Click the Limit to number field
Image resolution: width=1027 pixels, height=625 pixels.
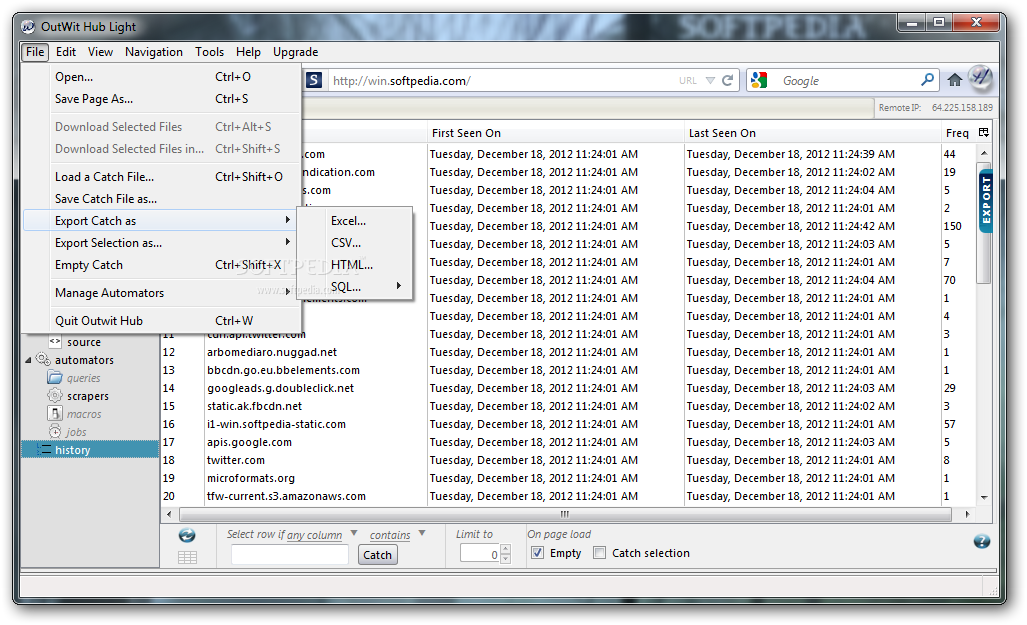pos(480,555)
